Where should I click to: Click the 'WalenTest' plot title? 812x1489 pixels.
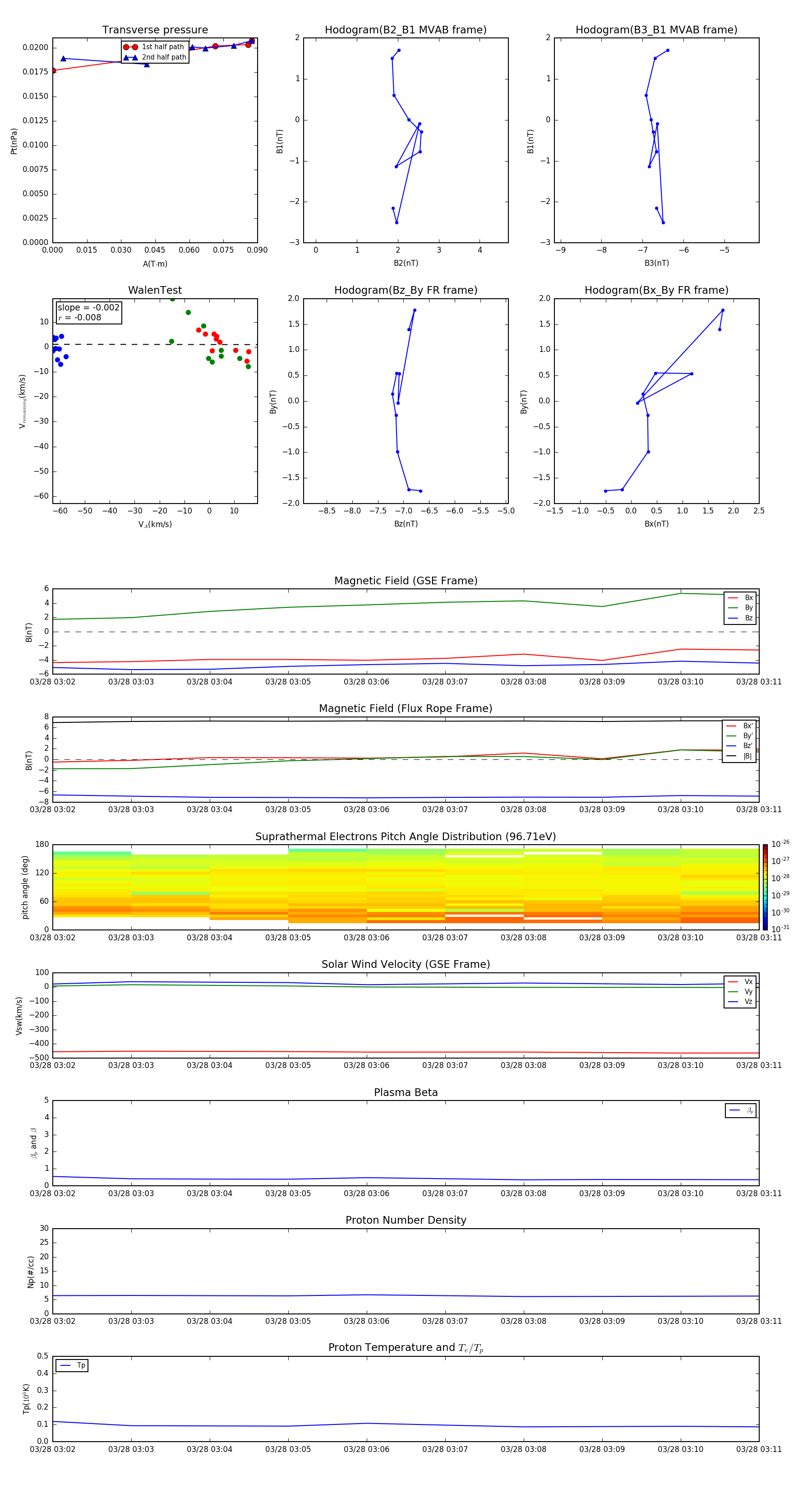tap(155, 290)
